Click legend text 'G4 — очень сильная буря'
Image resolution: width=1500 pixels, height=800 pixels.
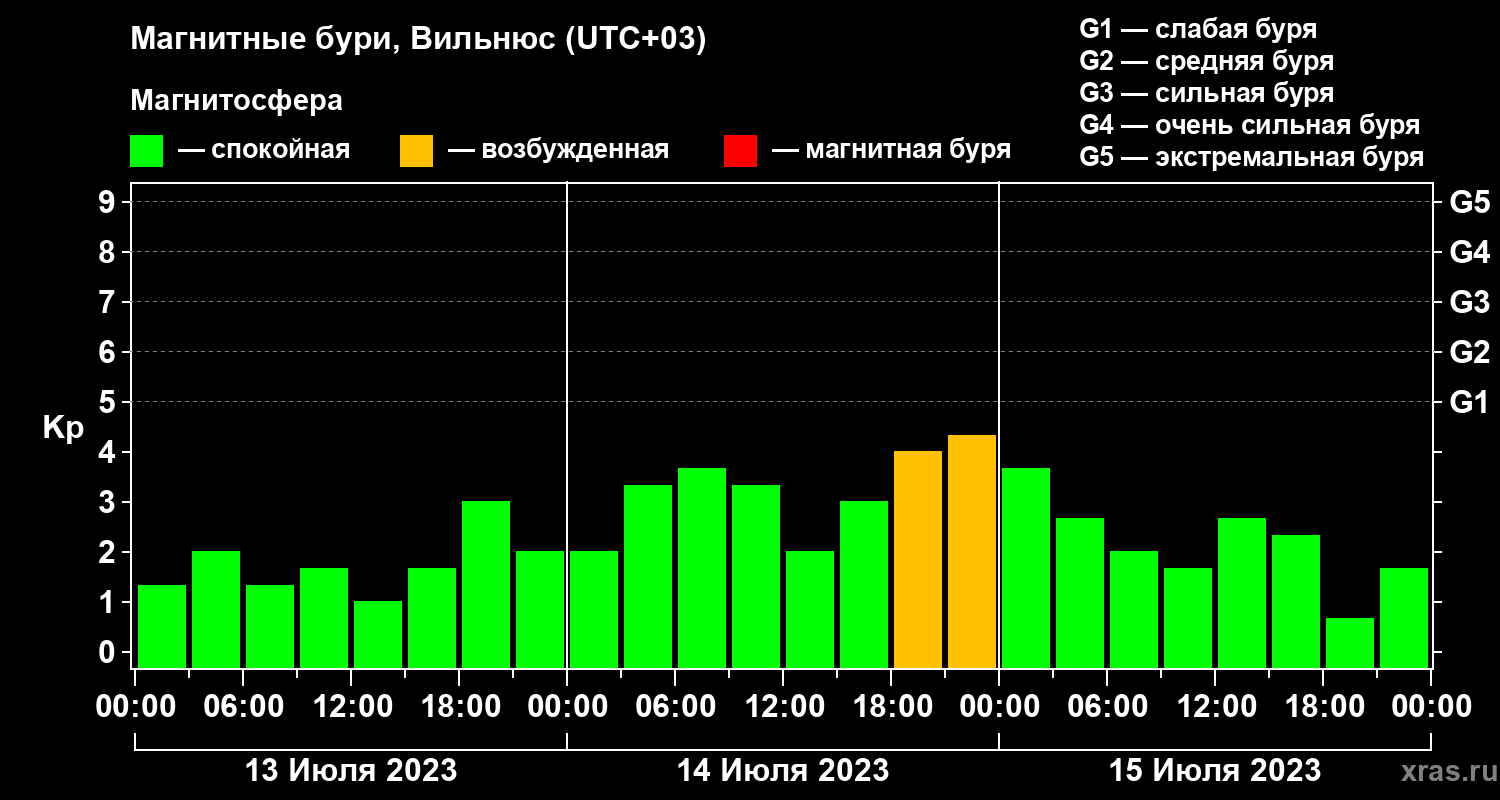(x=1250, y=125)
